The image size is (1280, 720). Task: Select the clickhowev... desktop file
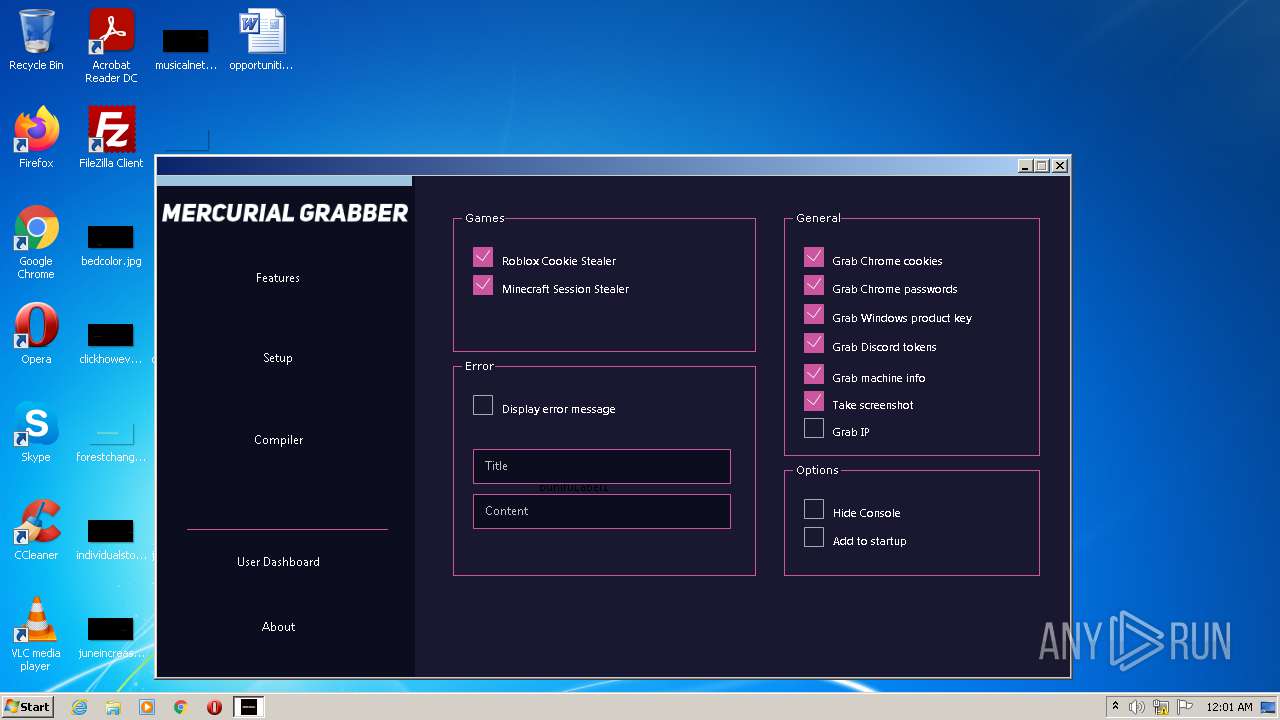tap(111, 343)
